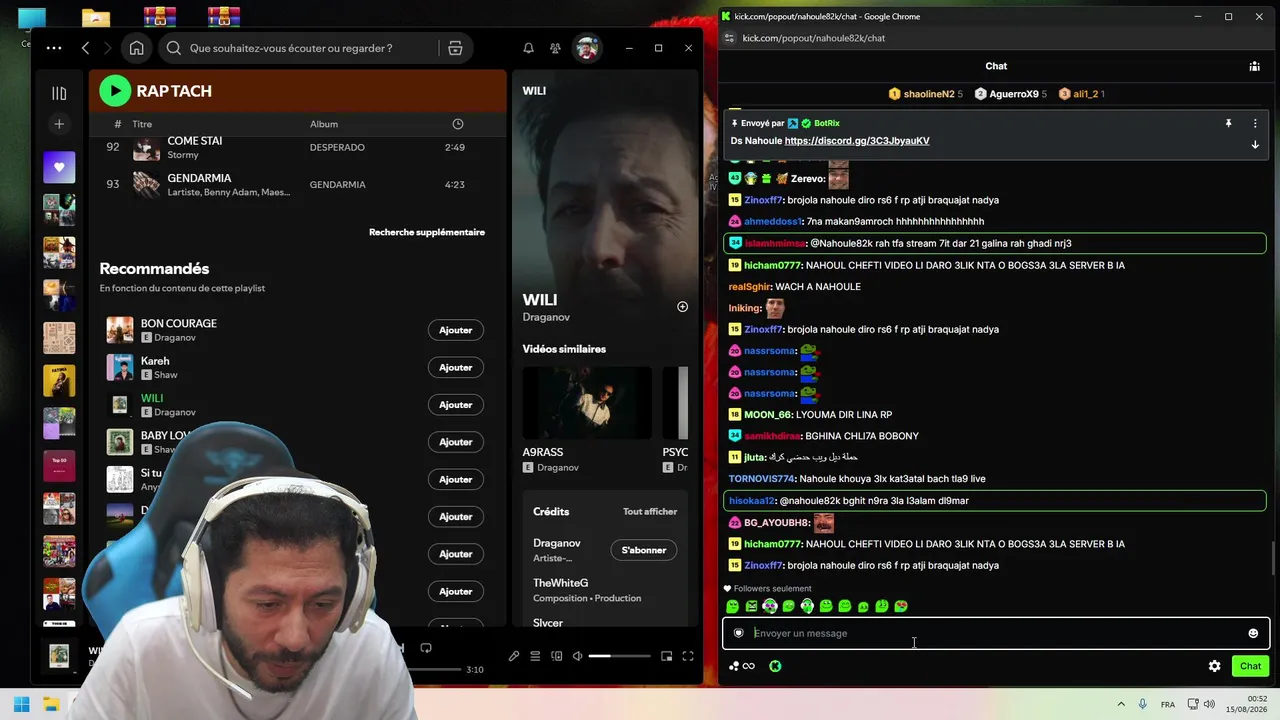Viewport: 1280px width, 720px height.
Task: Click the kick.com popout URL
Action: [x=814, y=38]
